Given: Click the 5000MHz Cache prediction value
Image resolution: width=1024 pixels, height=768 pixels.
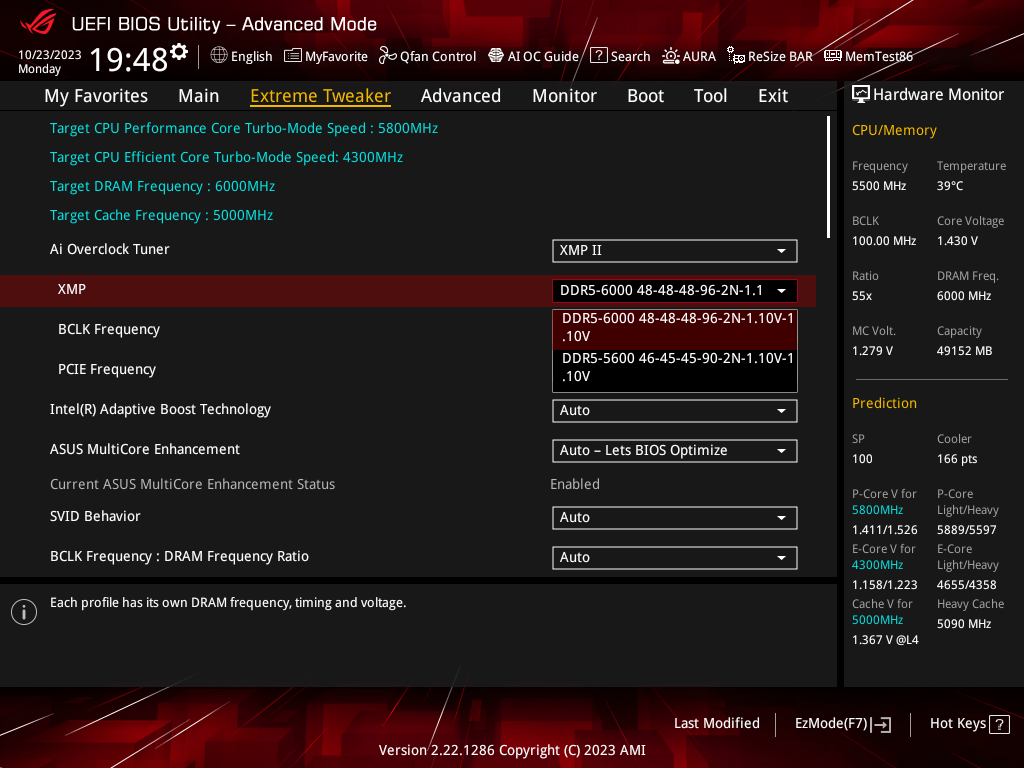Looking at the screenshot, I should pos(877,620).
